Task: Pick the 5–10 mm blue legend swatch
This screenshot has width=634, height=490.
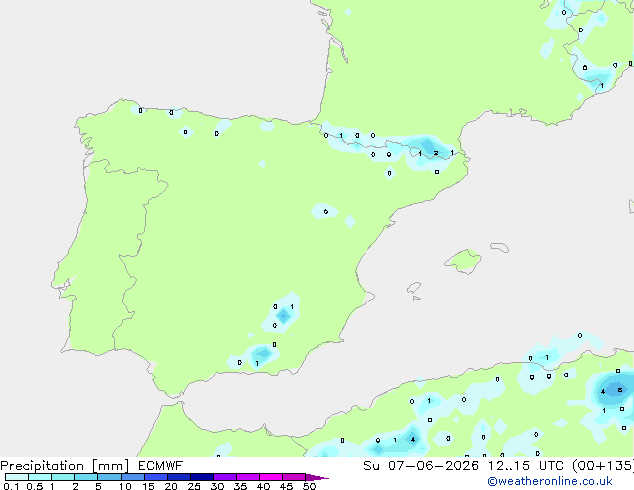Action: 109,477
